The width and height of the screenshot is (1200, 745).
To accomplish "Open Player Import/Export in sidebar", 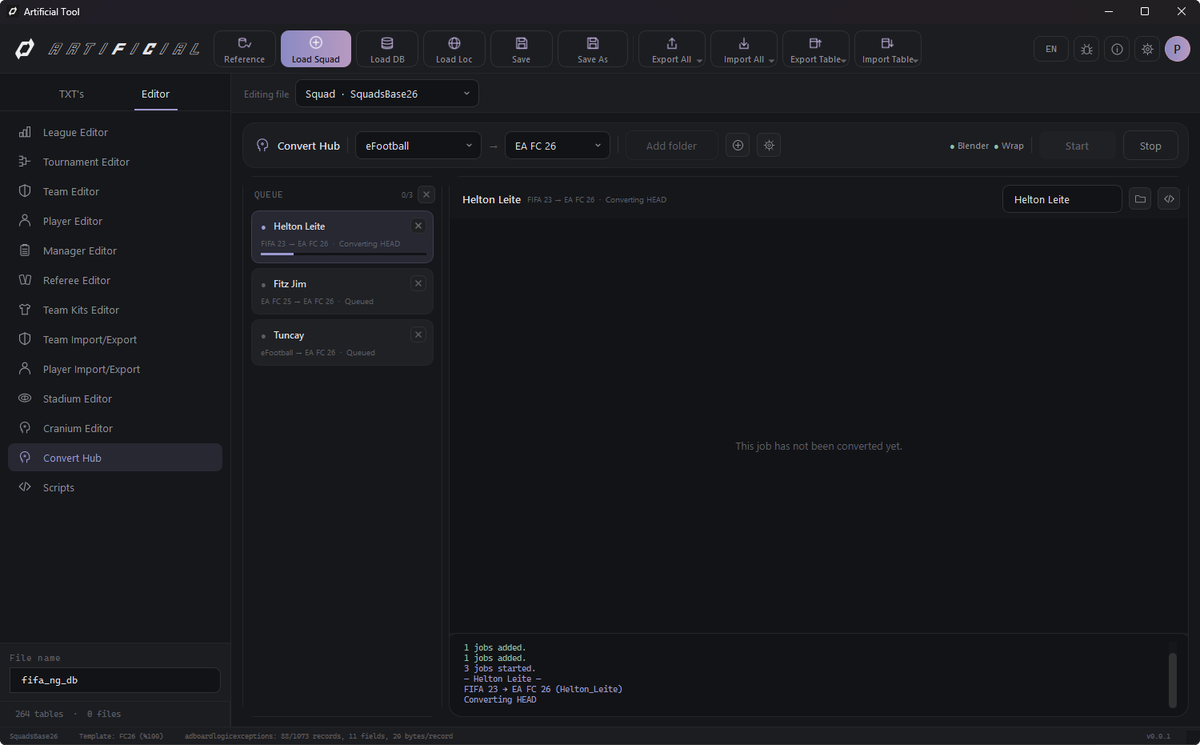I will (x=115, y=369).
